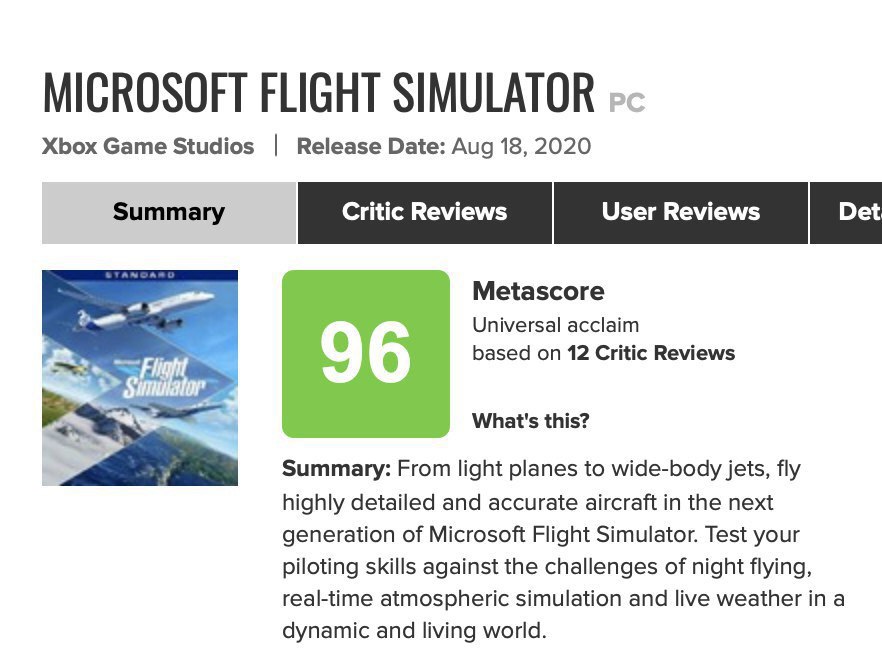This screenshot has height=672, width=882.
Task: Click the STANDARD edition label on cover
Action: point(140,274)
